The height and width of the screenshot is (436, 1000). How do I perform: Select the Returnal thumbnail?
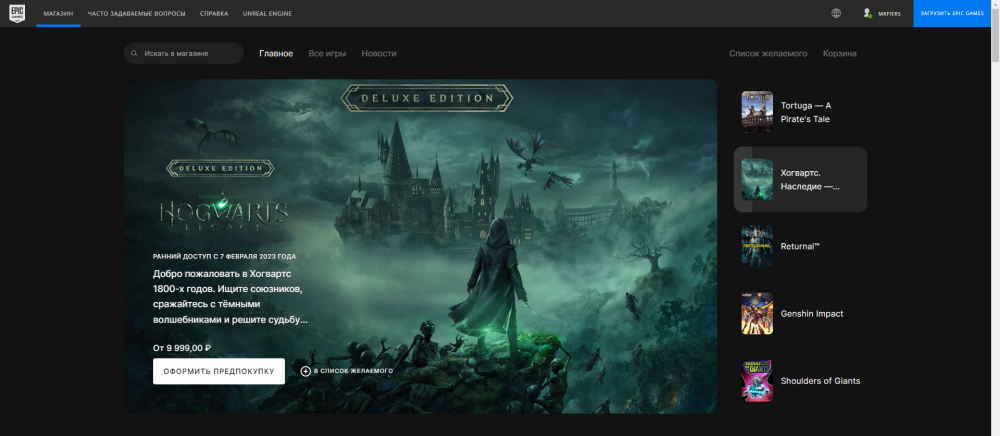click(757, 246)
